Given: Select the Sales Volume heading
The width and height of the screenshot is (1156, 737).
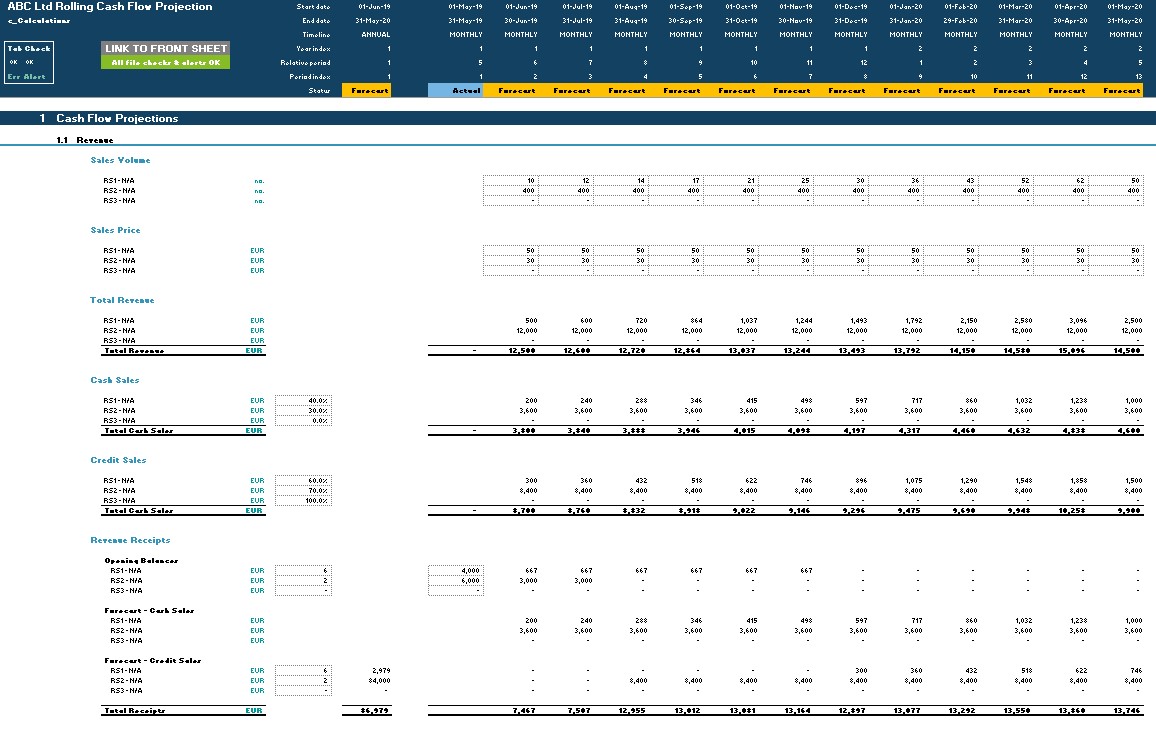Looking at the screenshot, I should pos(120,160).
